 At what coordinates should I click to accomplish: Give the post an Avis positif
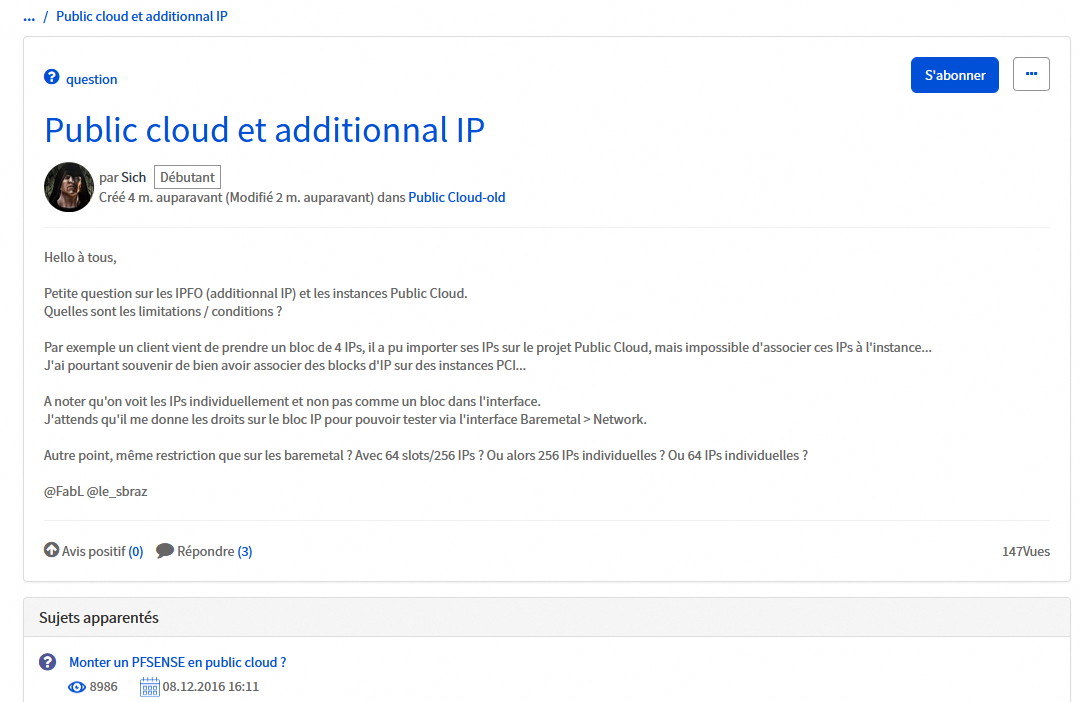coord(94,551)
